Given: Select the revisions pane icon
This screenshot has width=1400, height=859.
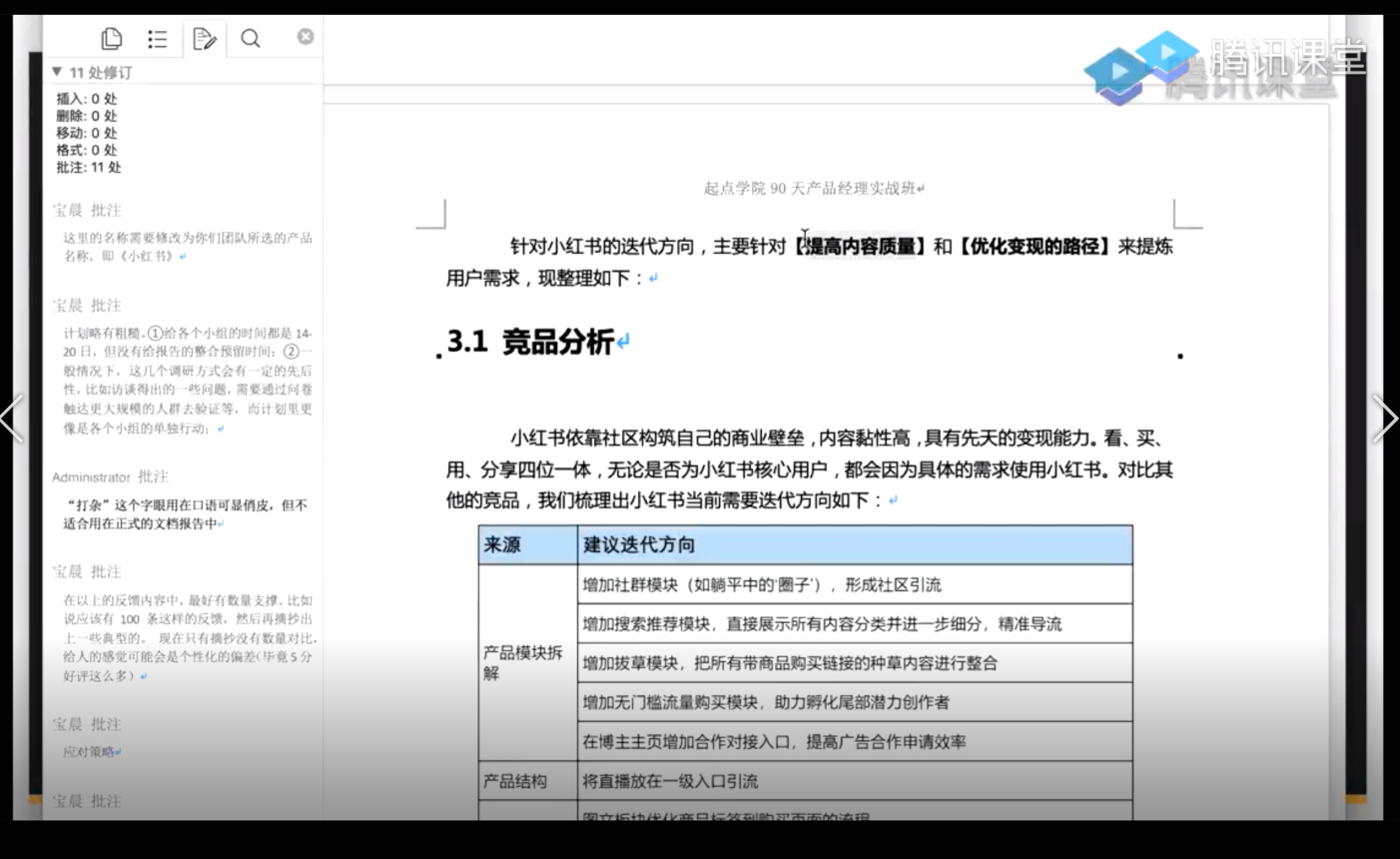Looking at the screenshot, I should click(205, 39).
